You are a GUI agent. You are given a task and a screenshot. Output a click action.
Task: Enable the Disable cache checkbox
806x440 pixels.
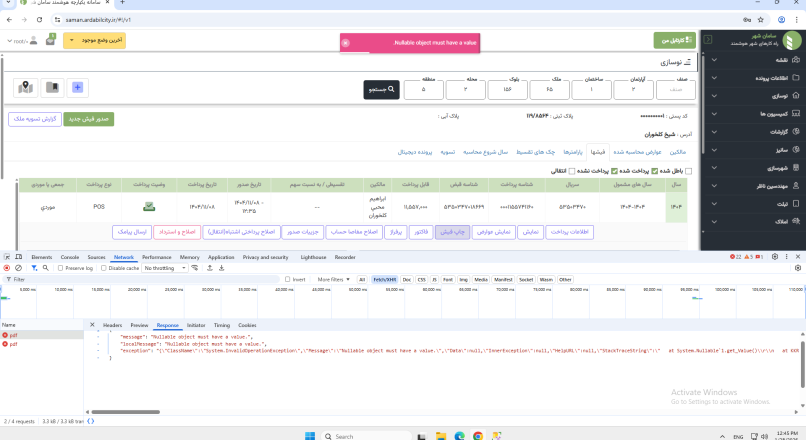point(103,268)
